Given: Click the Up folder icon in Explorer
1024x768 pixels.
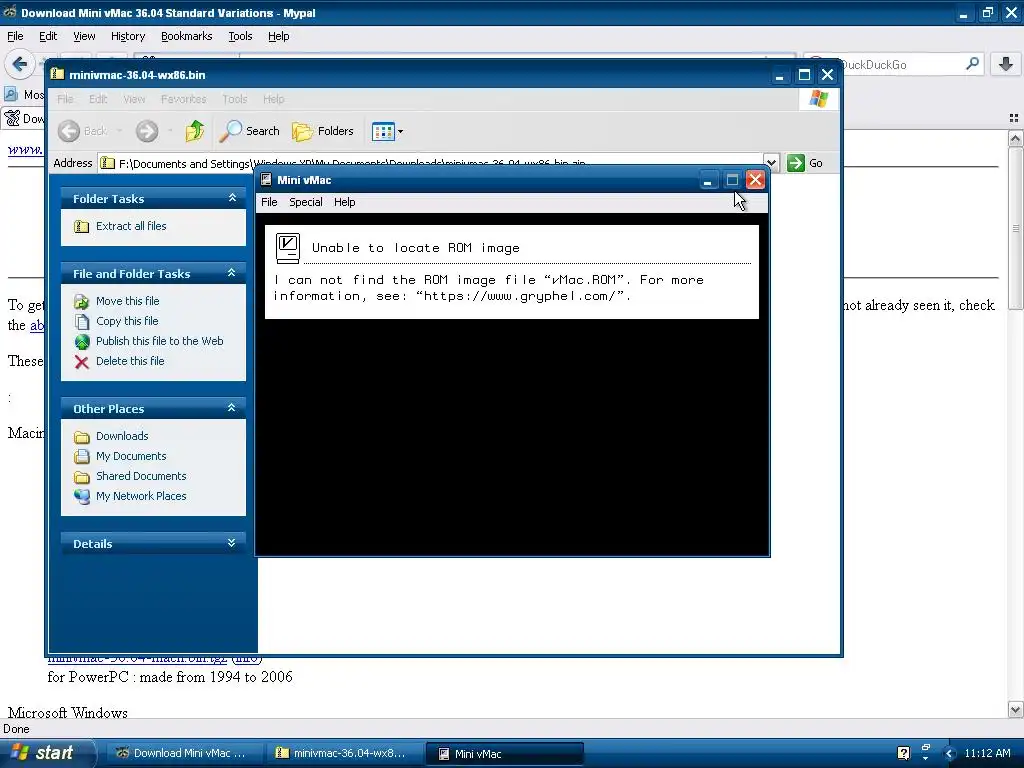Looking at the screenshot, I should pyautogui.click(x=195, y=131).
